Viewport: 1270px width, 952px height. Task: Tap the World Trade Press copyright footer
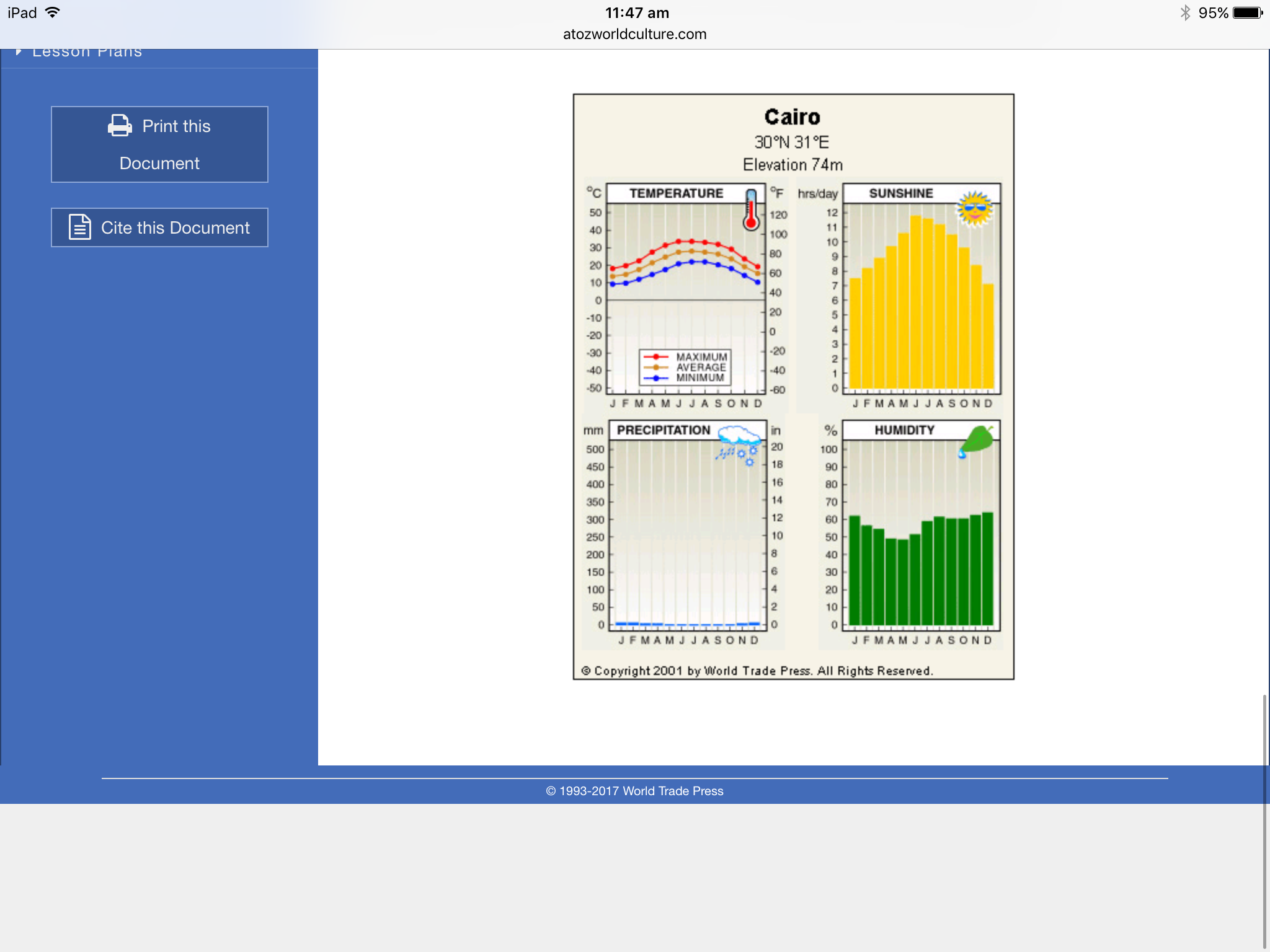point(634,791)
